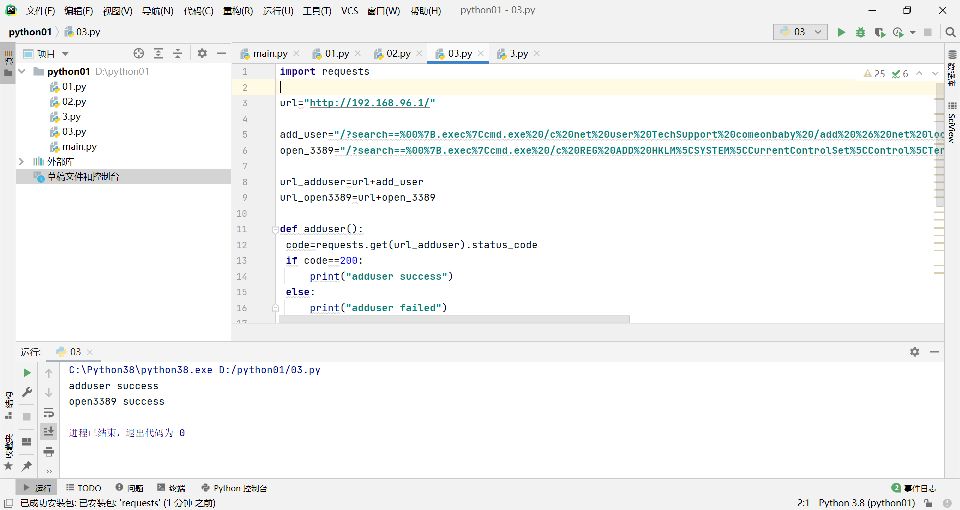The image size is (960, 510).
Task: Click line number 8 in the gutter
Action: tap(245, 182)
